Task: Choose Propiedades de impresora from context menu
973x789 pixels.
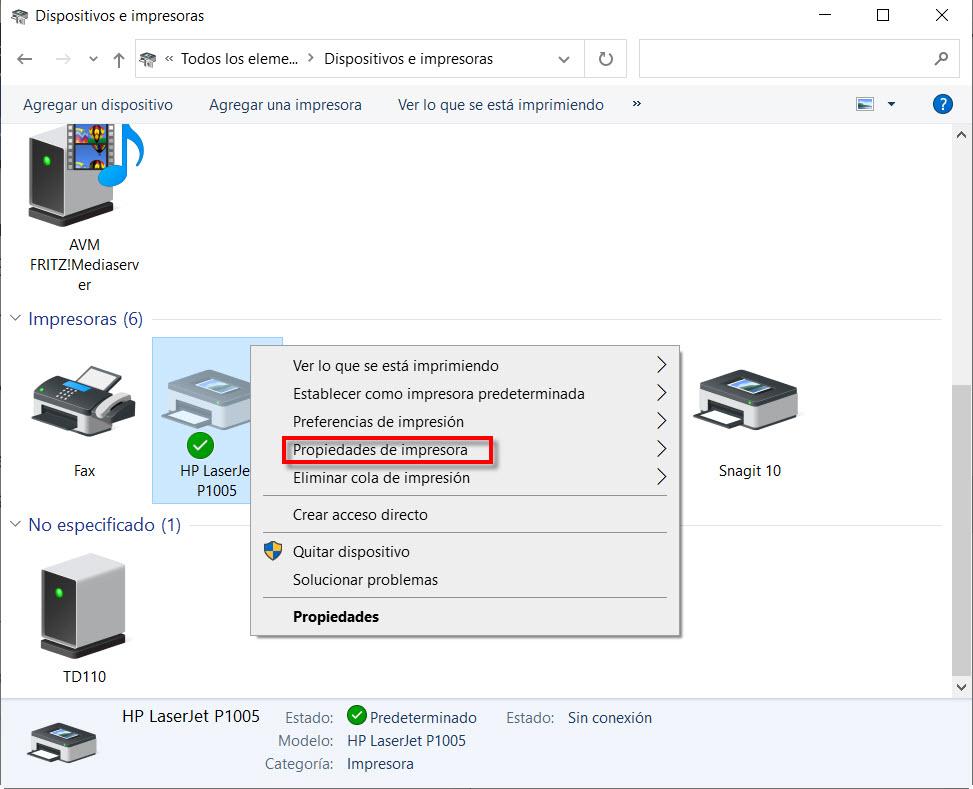Action: point(380,450)
